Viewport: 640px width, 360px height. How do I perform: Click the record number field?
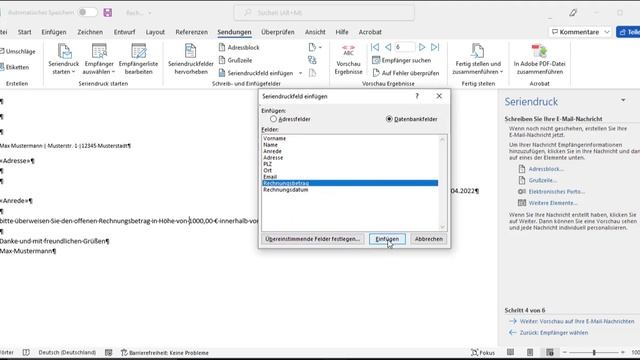404,47
